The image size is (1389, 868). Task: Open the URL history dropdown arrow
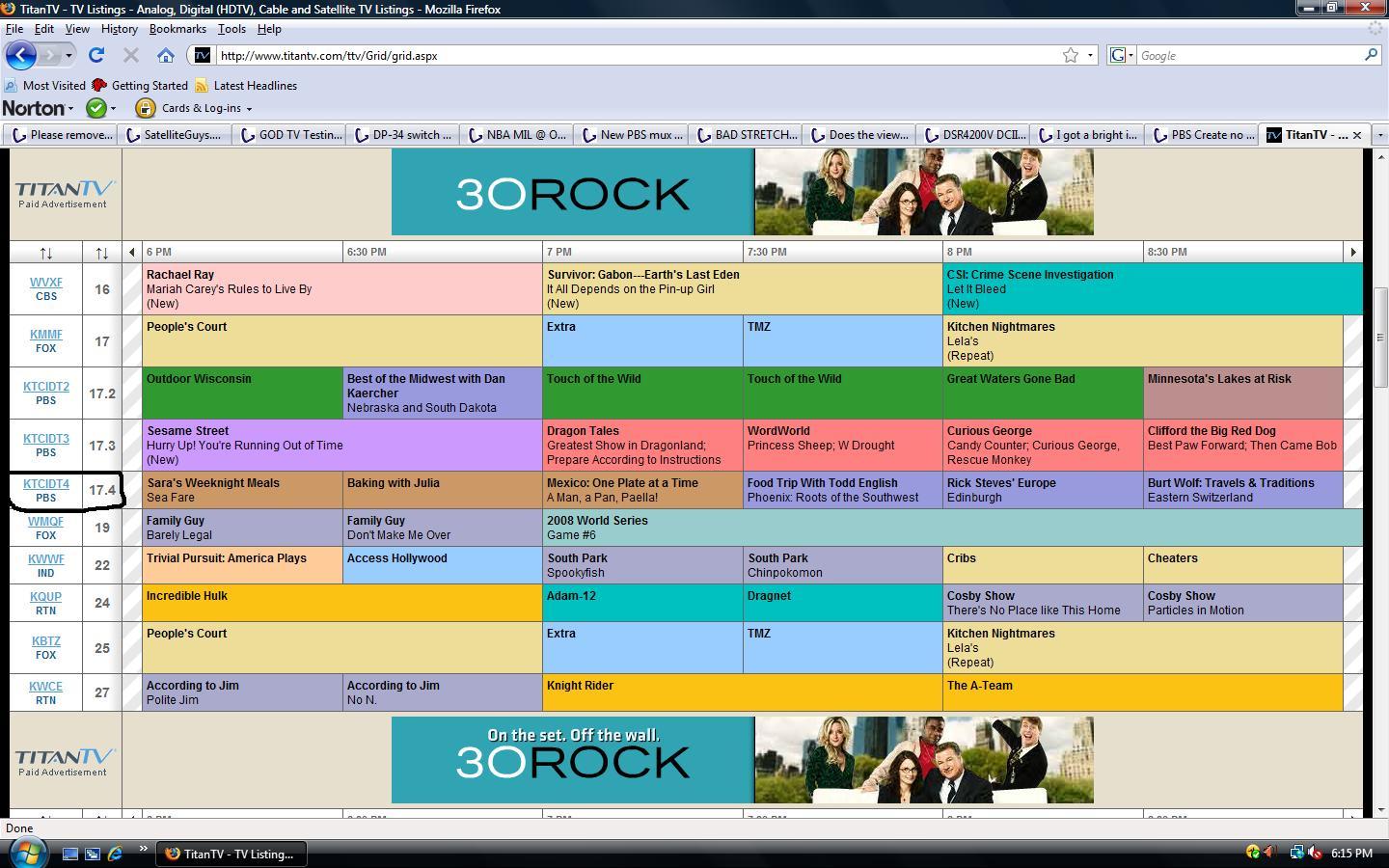[1091, 55]
